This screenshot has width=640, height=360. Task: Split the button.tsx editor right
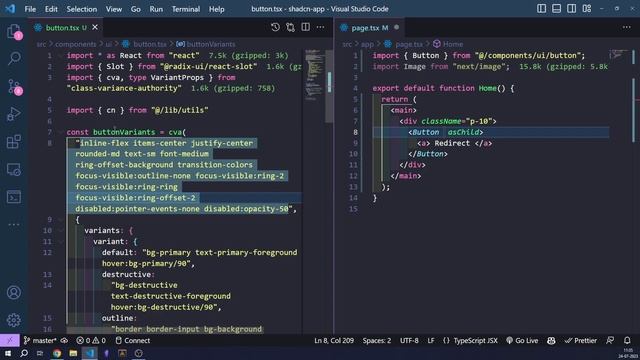coord(305,27)
